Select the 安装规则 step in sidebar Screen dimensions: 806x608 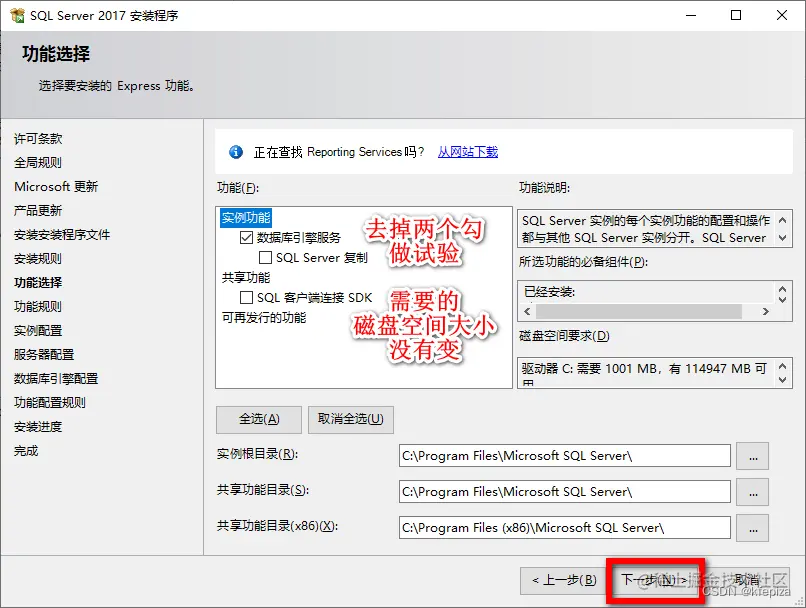38,259
